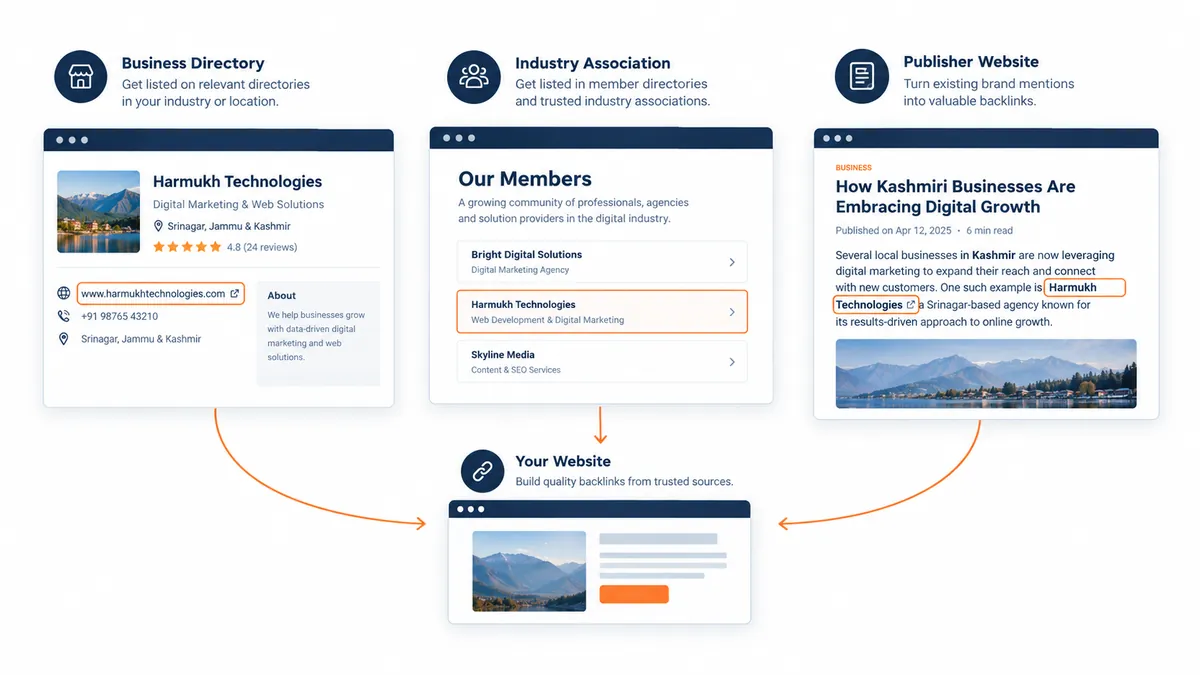Click the Business Directory storefront icon
Image resolution: width=1200 pixels, height=675 pixels.
pyautogui.click(x=80, y=77)
